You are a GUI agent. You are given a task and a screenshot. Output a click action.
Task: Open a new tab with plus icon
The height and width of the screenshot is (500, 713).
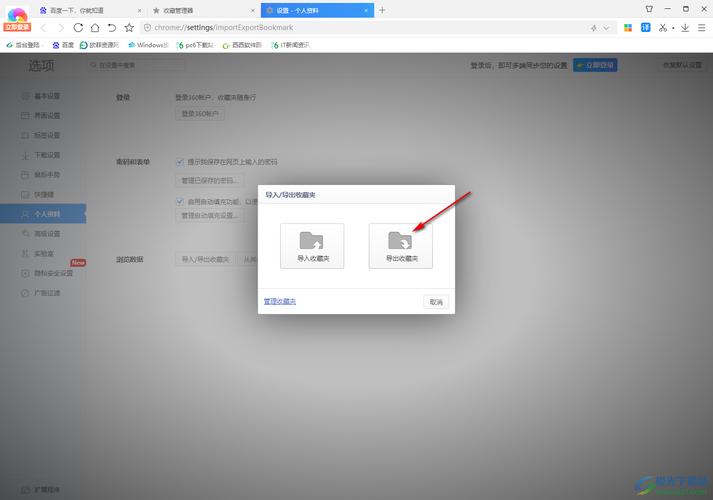click(x=382, y=10)
